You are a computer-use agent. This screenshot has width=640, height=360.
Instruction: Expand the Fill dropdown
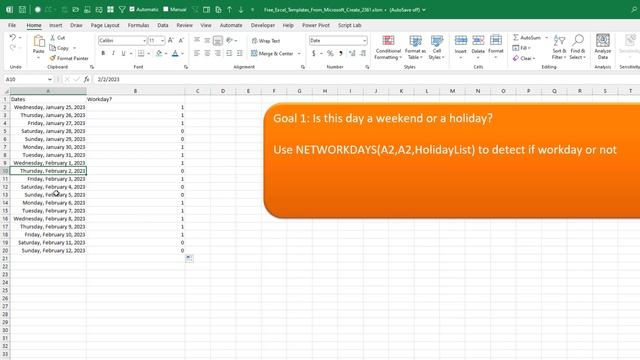tap(529, 48)
